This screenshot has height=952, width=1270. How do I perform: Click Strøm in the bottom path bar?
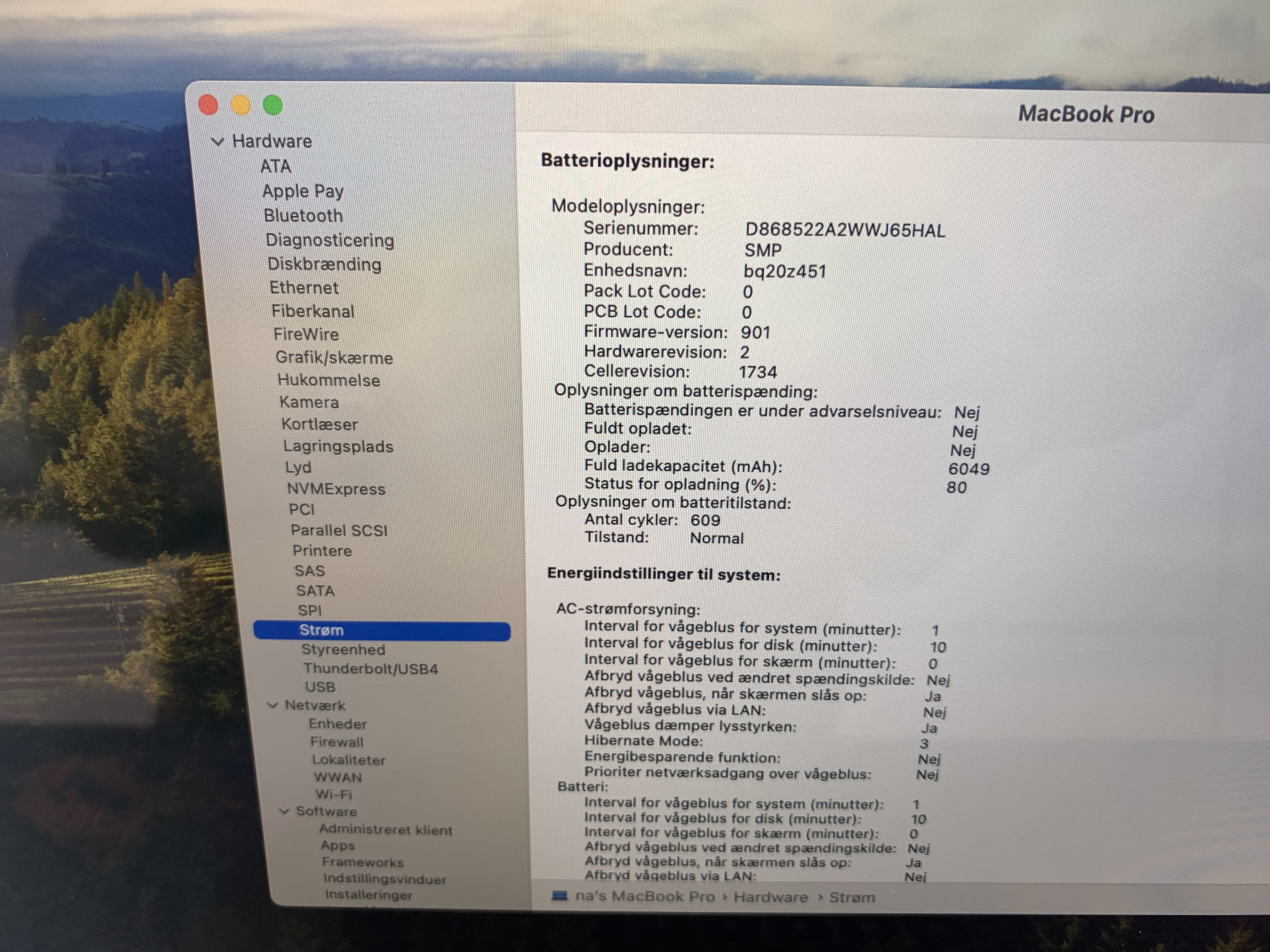[x=851, y=898]
